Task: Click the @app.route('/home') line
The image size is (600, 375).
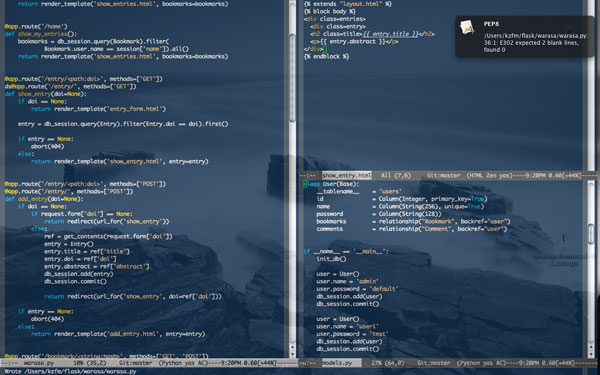Action: pyautogui.click(x=36, y=26)
